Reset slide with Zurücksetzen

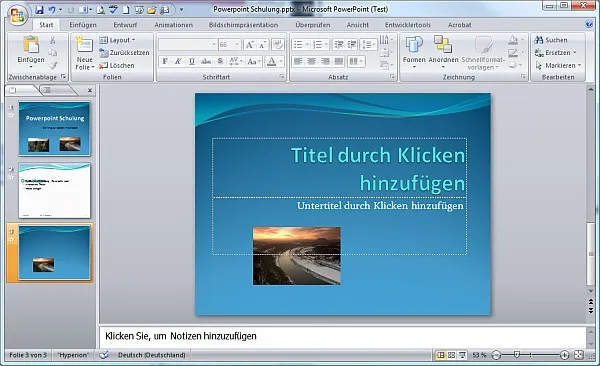coord(124,52)
